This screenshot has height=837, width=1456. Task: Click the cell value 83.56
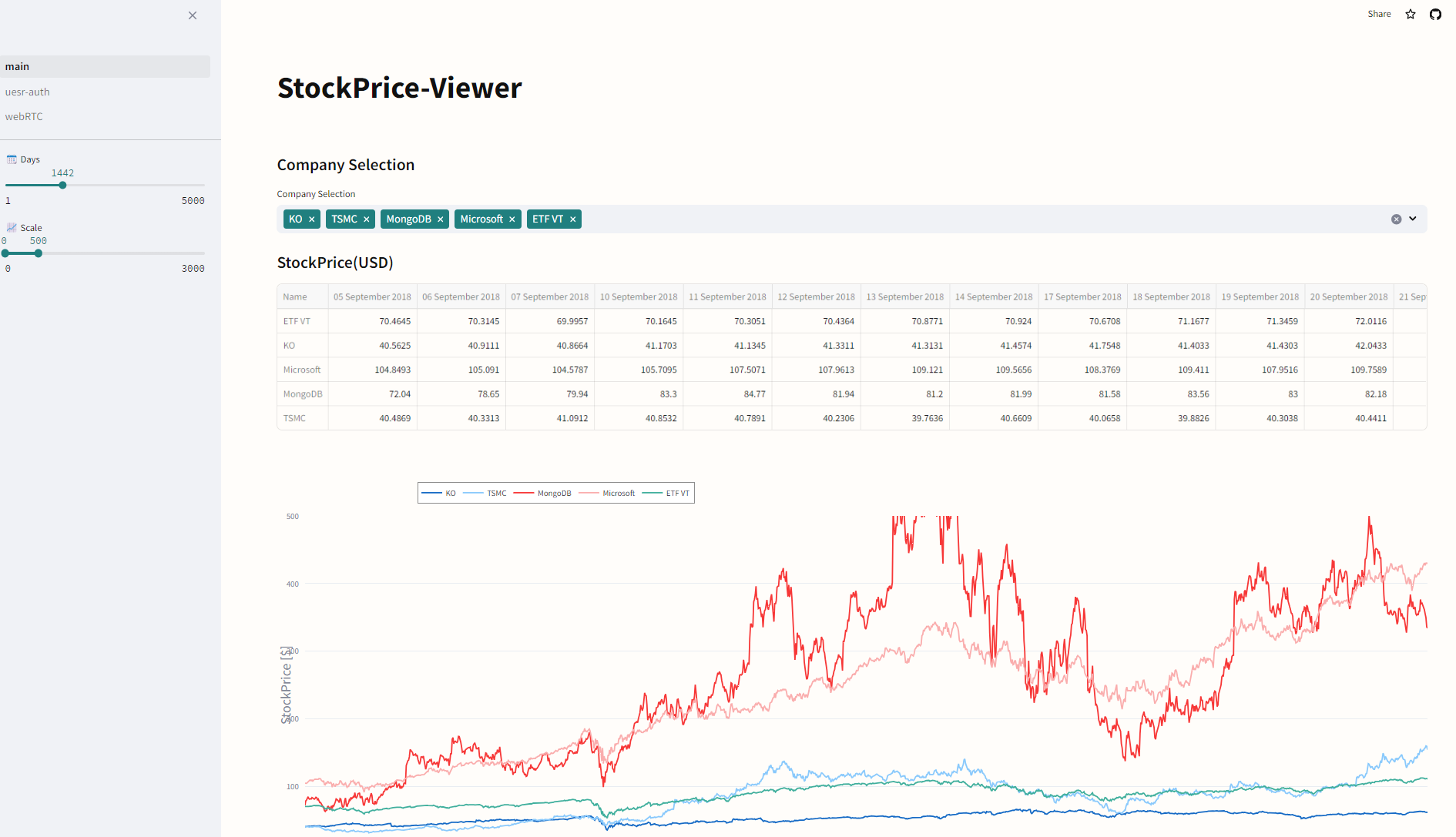(1171, 394)
